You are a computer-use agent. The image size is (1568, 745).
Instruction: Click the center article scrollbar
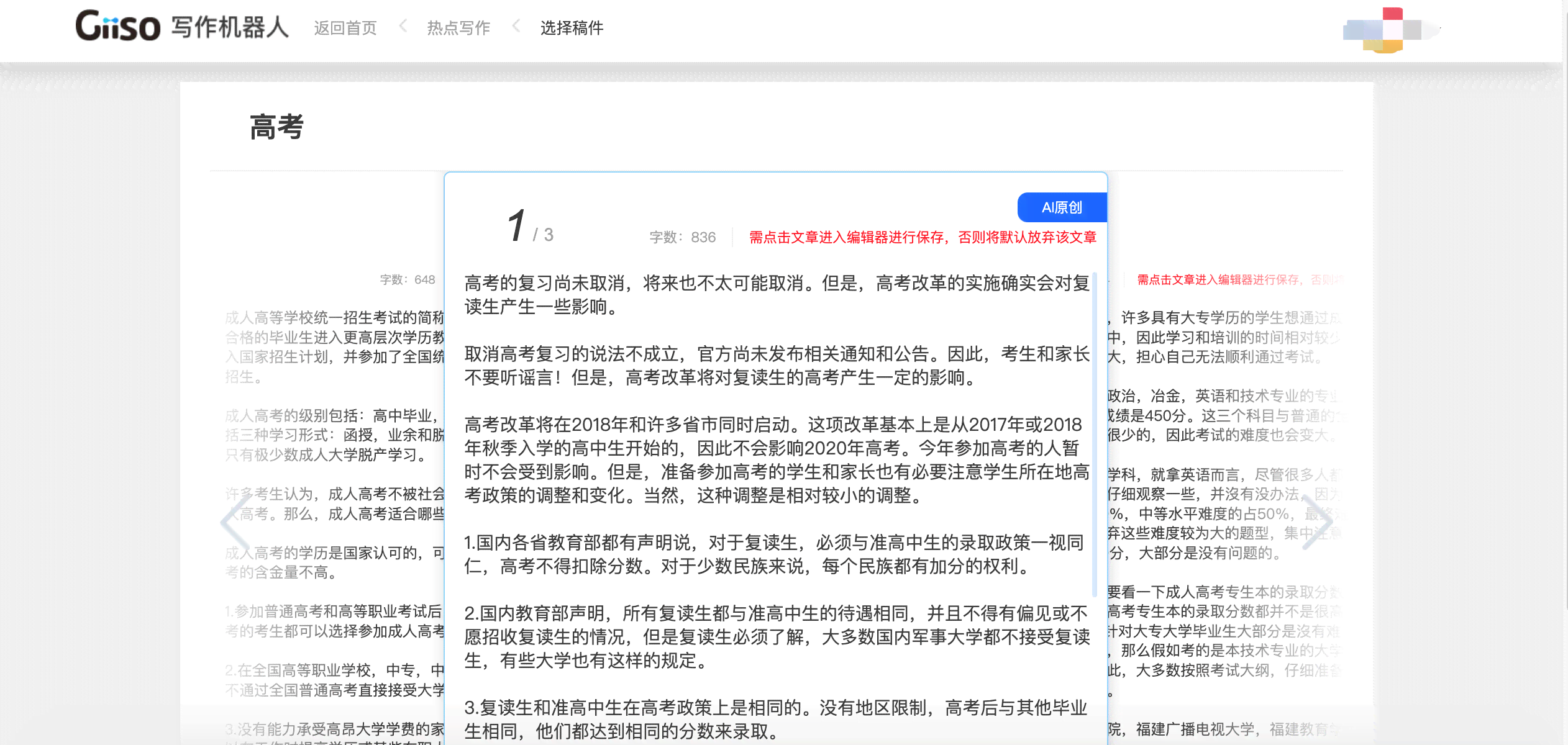(x=1094, y=435)
